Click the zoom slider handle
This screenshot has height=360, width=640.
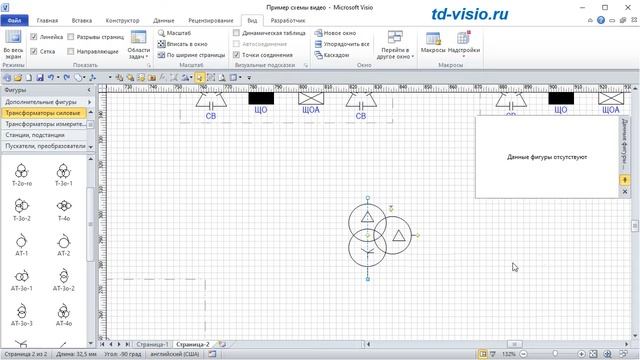click(x=555, y=354)
